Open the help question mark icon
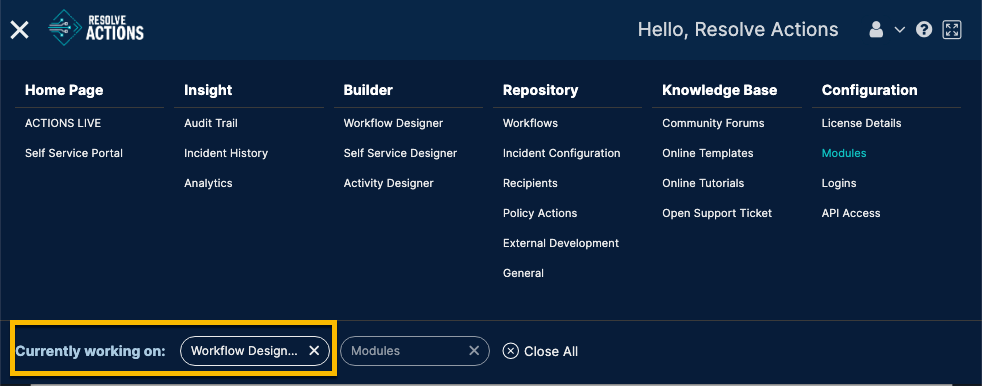The width and height of the screenshot is (982, 386). (x=924, y=29)
